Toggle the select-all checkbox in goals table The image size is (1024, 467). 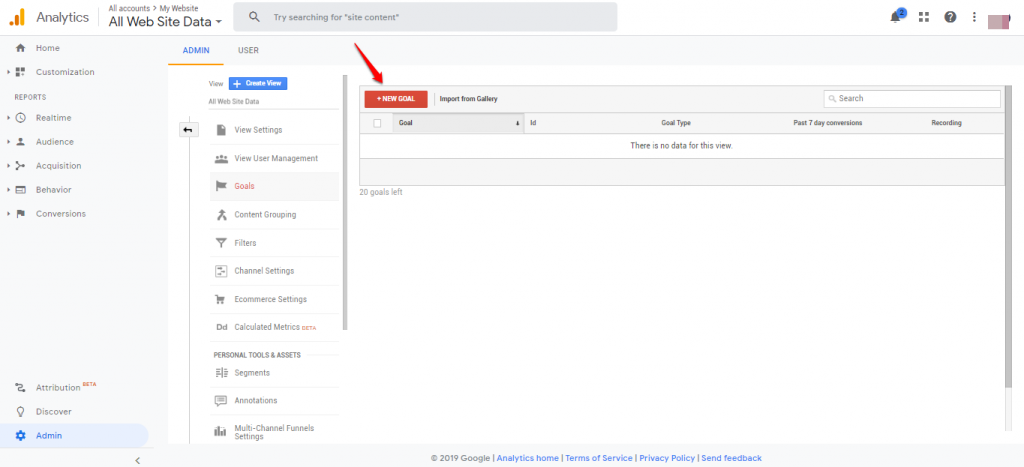point(377,123)
